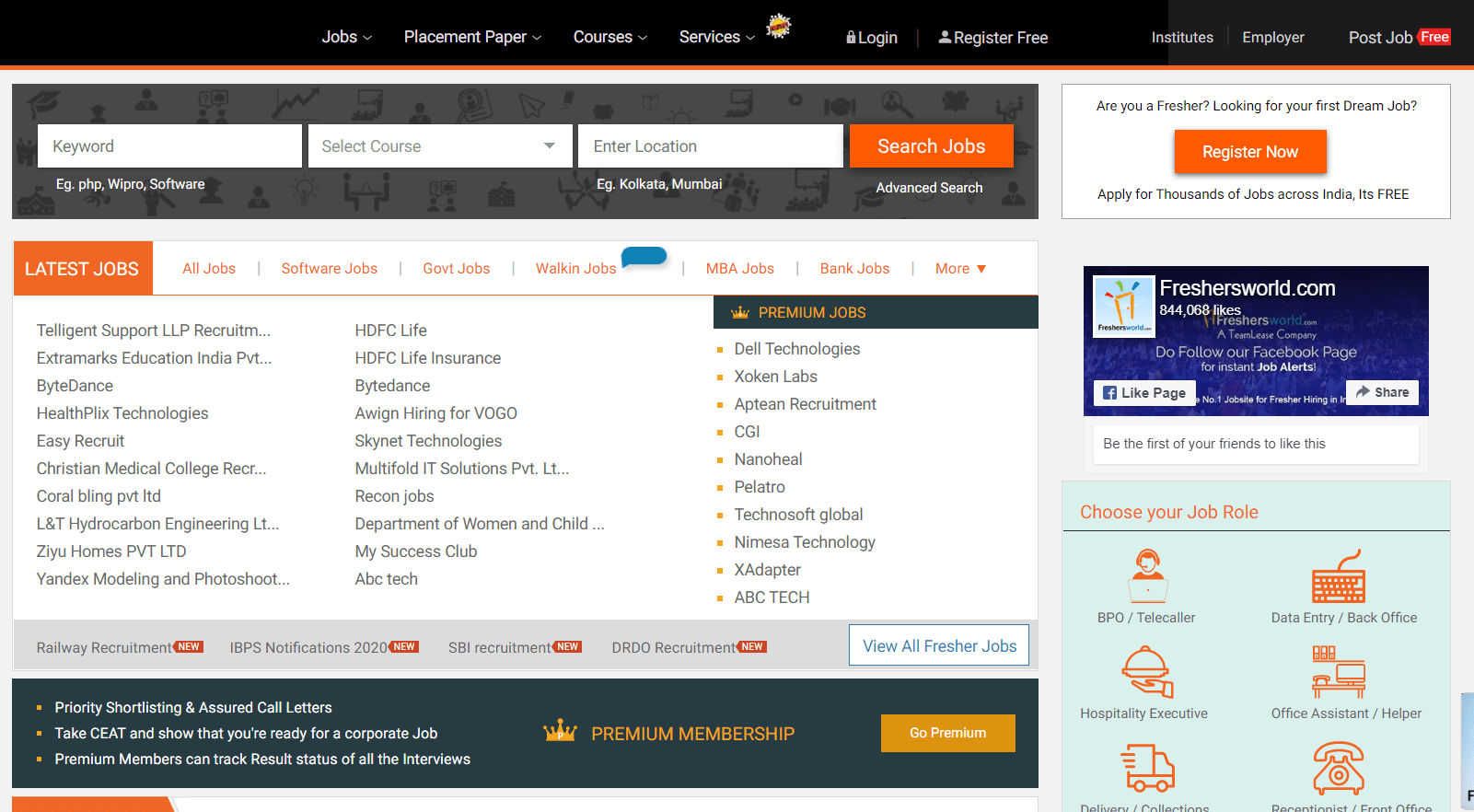Open the ByteDance job listing
The width and height of the screenshot is (1474, 812).
coord(75,386)
